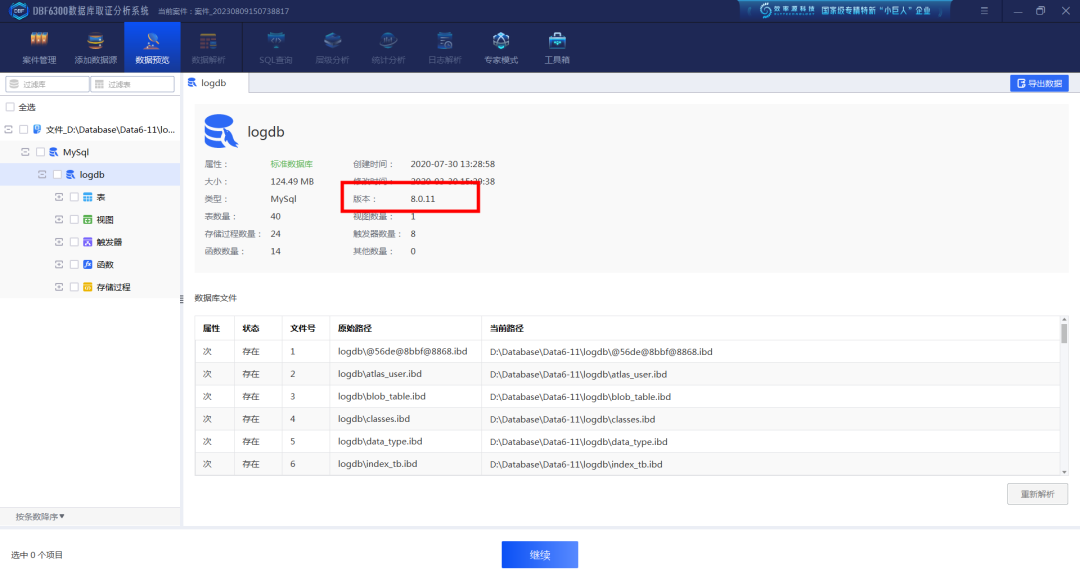
Task: Open 日志解析 log parsing
Action: point(444,48)
